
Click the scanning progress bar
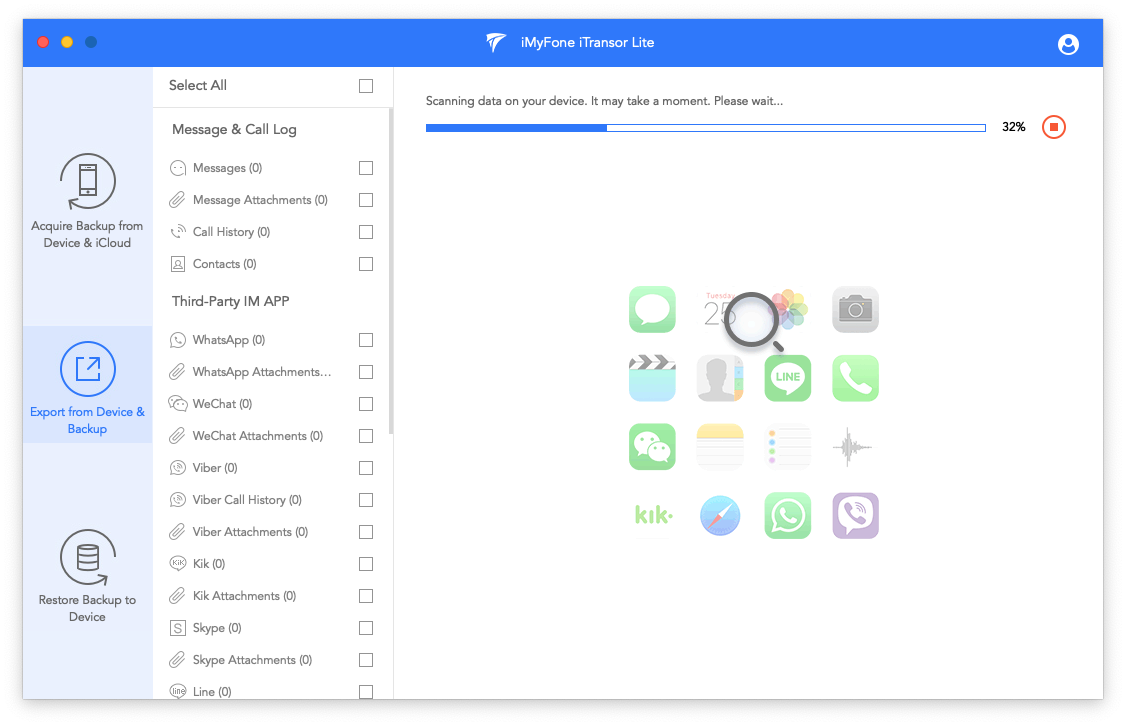click(705, 128)
